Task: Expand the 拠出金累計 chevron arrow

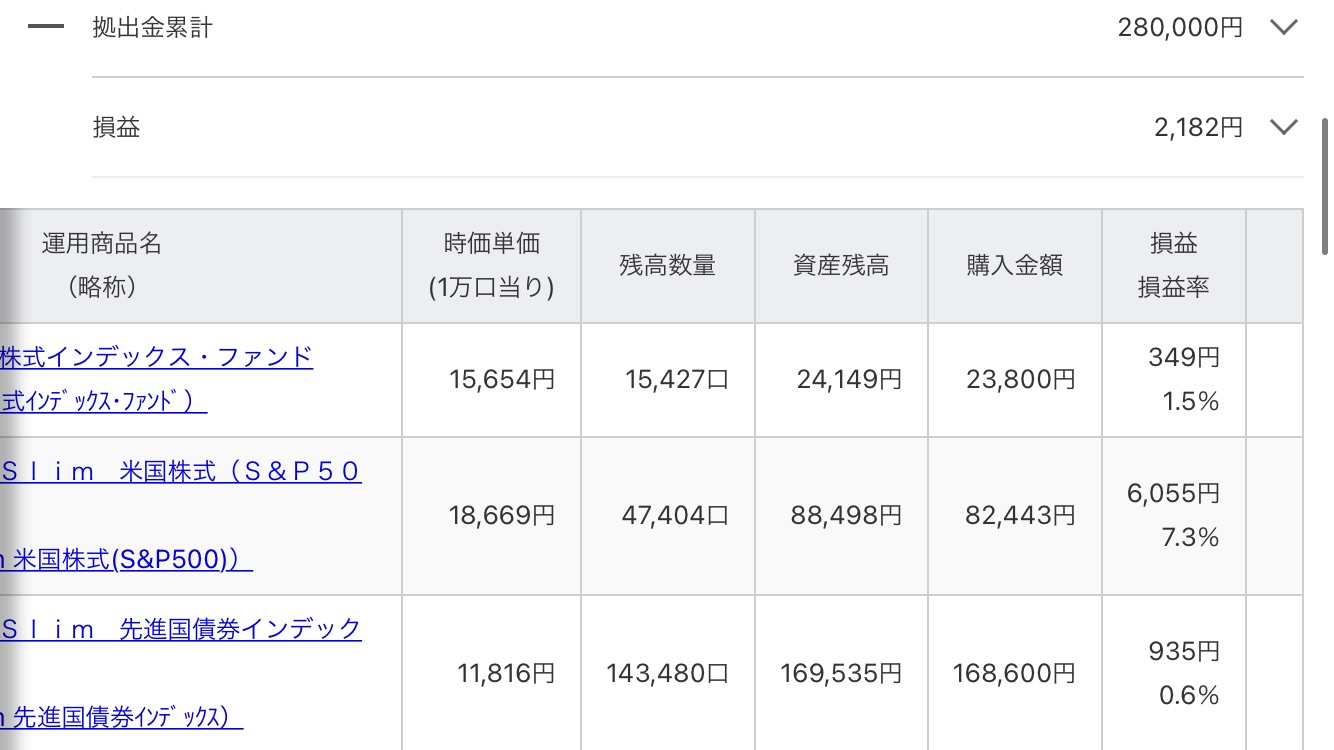Action: point(1283,27)
